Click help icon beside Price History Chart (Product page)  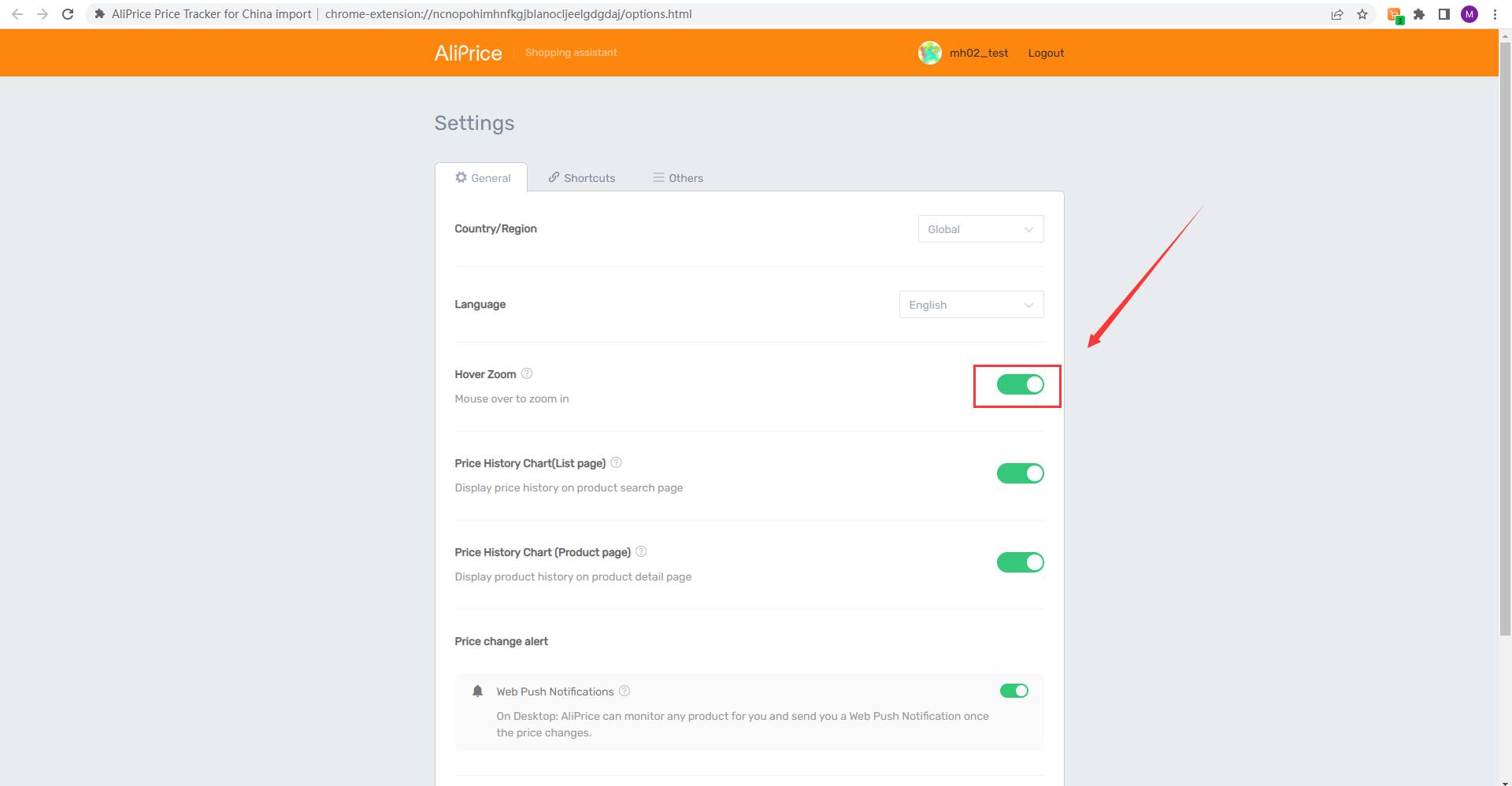(641, 551)
